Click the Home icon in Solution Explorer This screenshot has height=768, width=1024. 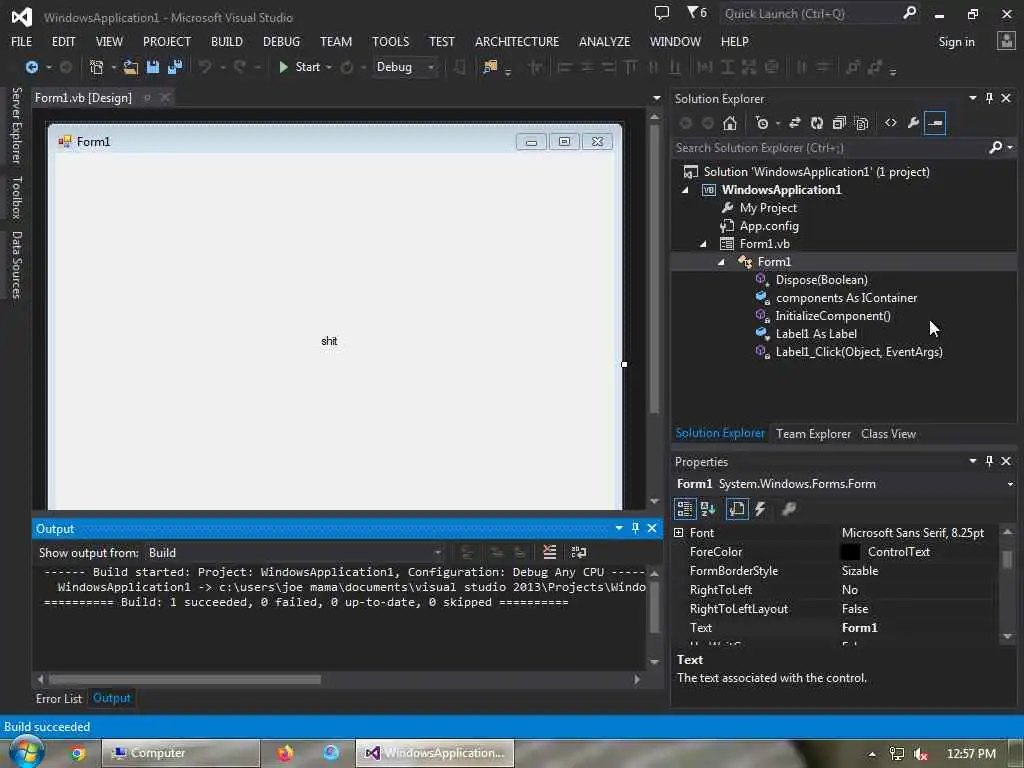729,123
